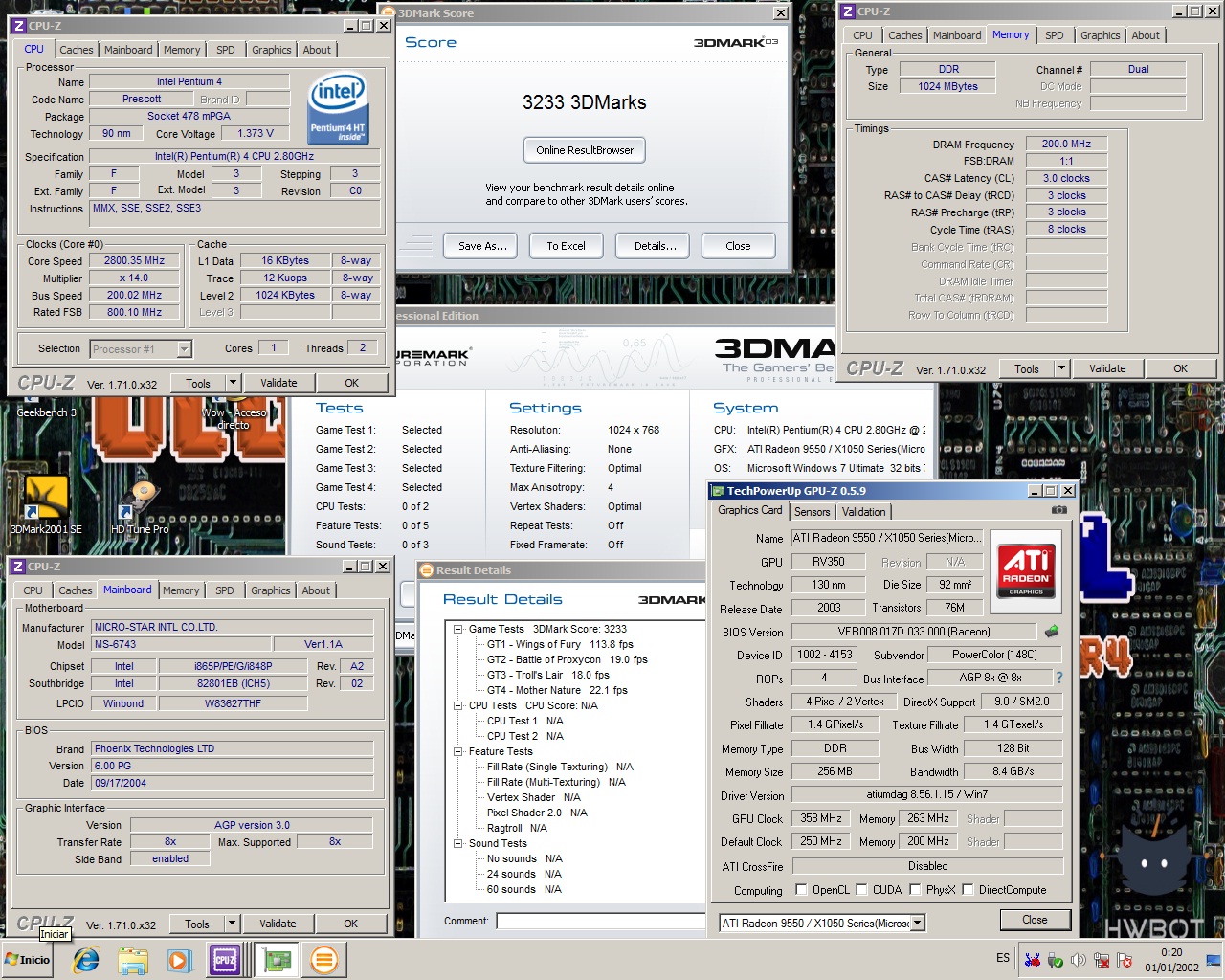Open HD Tune Pro desktop shortcut
The image size is (1225, 980).
pyautogui.click(x=140, y=504)
